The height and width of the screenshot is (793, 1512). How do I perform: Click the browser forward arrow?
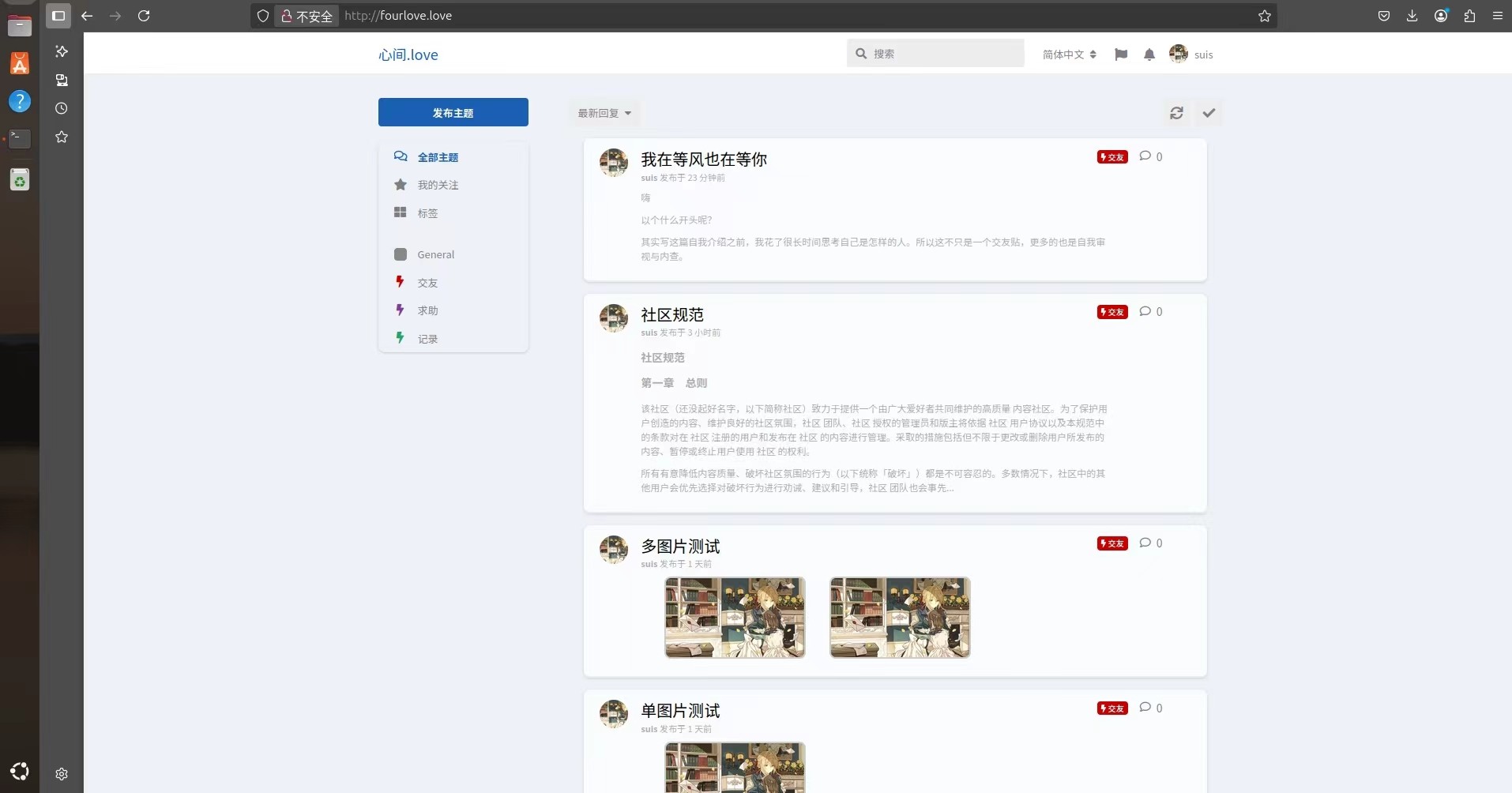[x=115, y=16]
